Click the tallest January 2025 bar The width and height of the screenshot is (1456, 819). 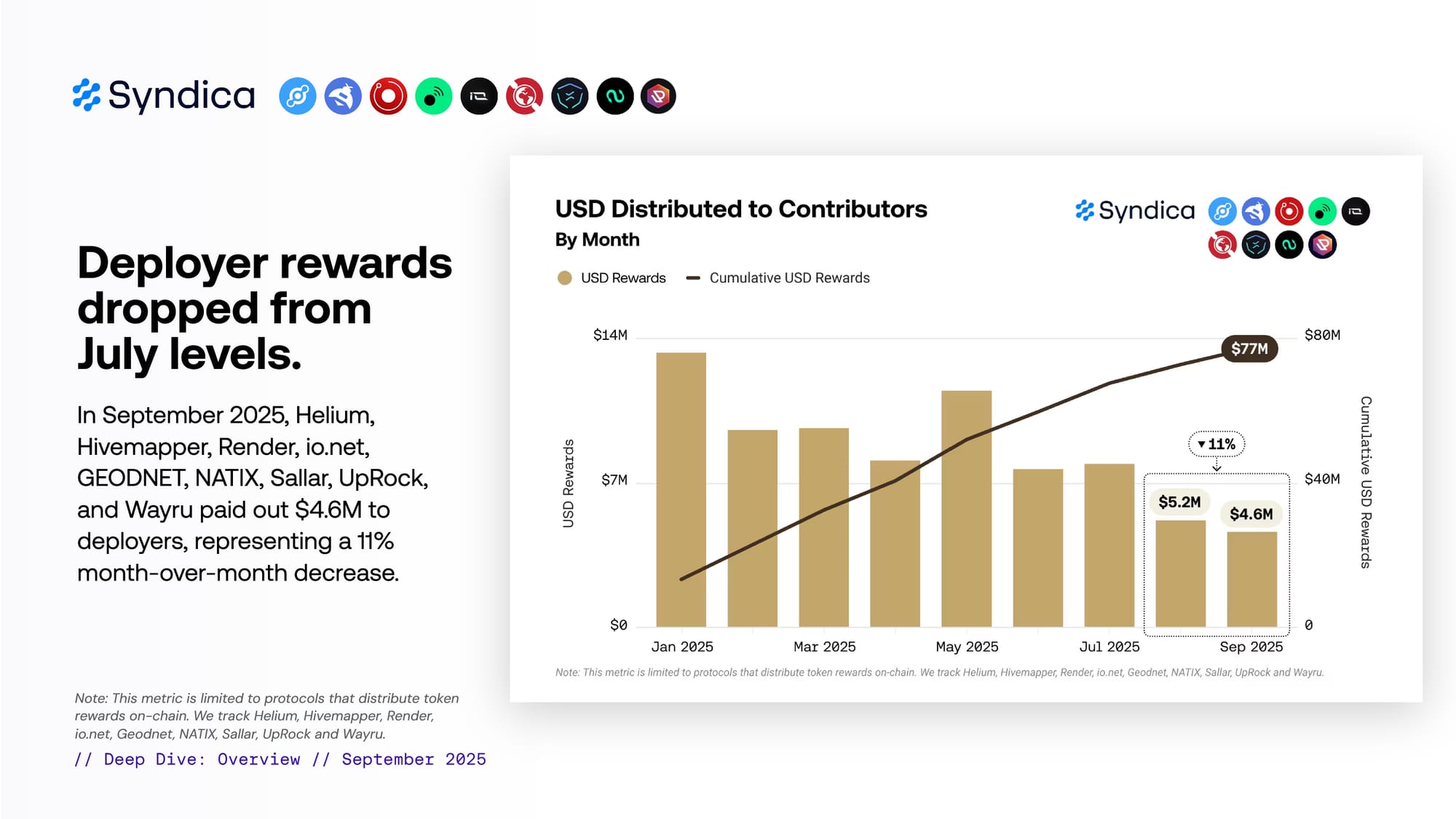tap(681, 489)
